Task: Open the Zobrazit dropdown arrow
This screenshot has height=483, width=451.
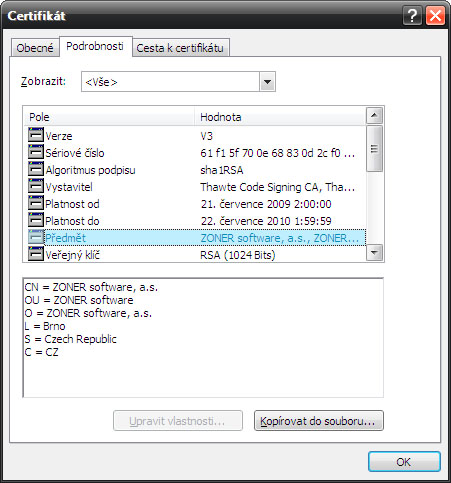Action: point(267,82)
